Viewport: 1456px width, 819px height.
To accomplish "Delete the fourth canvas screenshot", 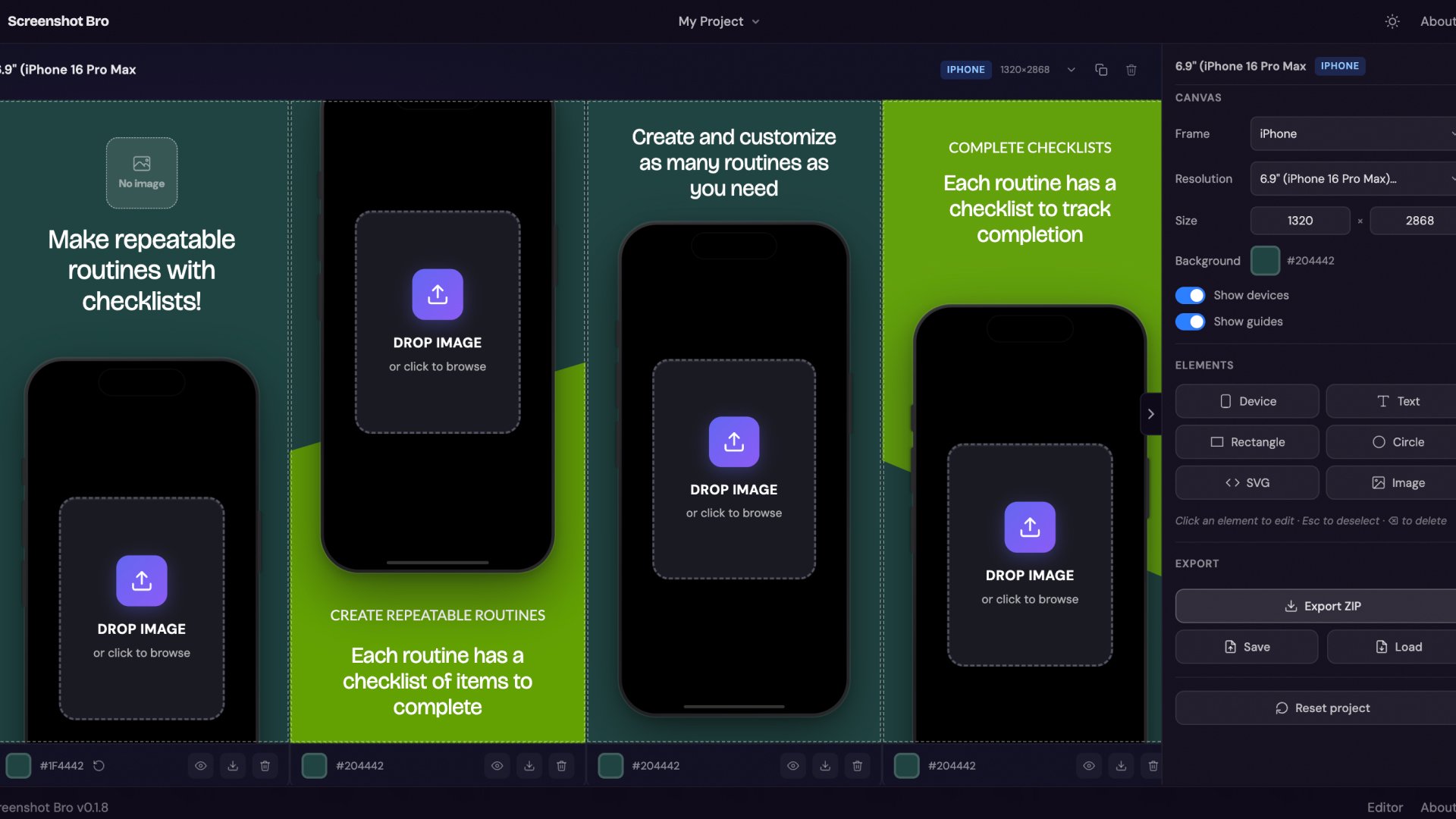I will click(1153, 766).
